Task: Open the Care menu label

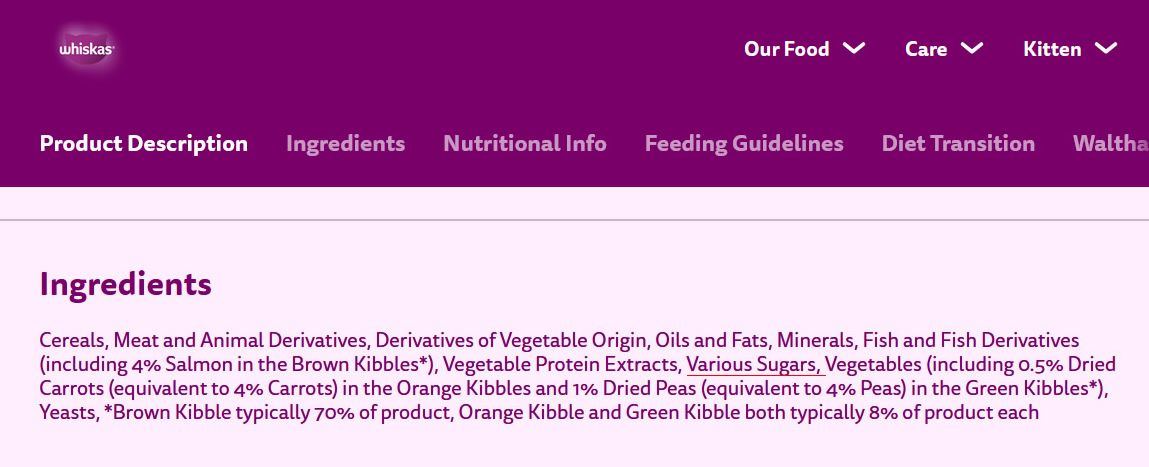Action: [926, 49]
